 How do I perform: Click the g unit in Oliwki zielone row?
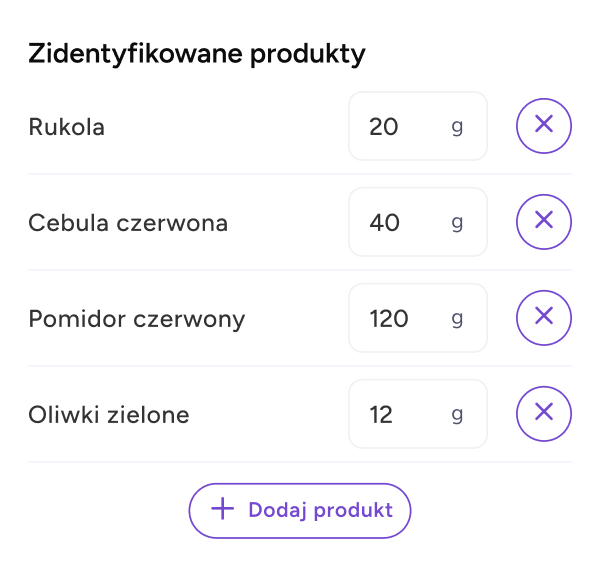pos(457,415)
